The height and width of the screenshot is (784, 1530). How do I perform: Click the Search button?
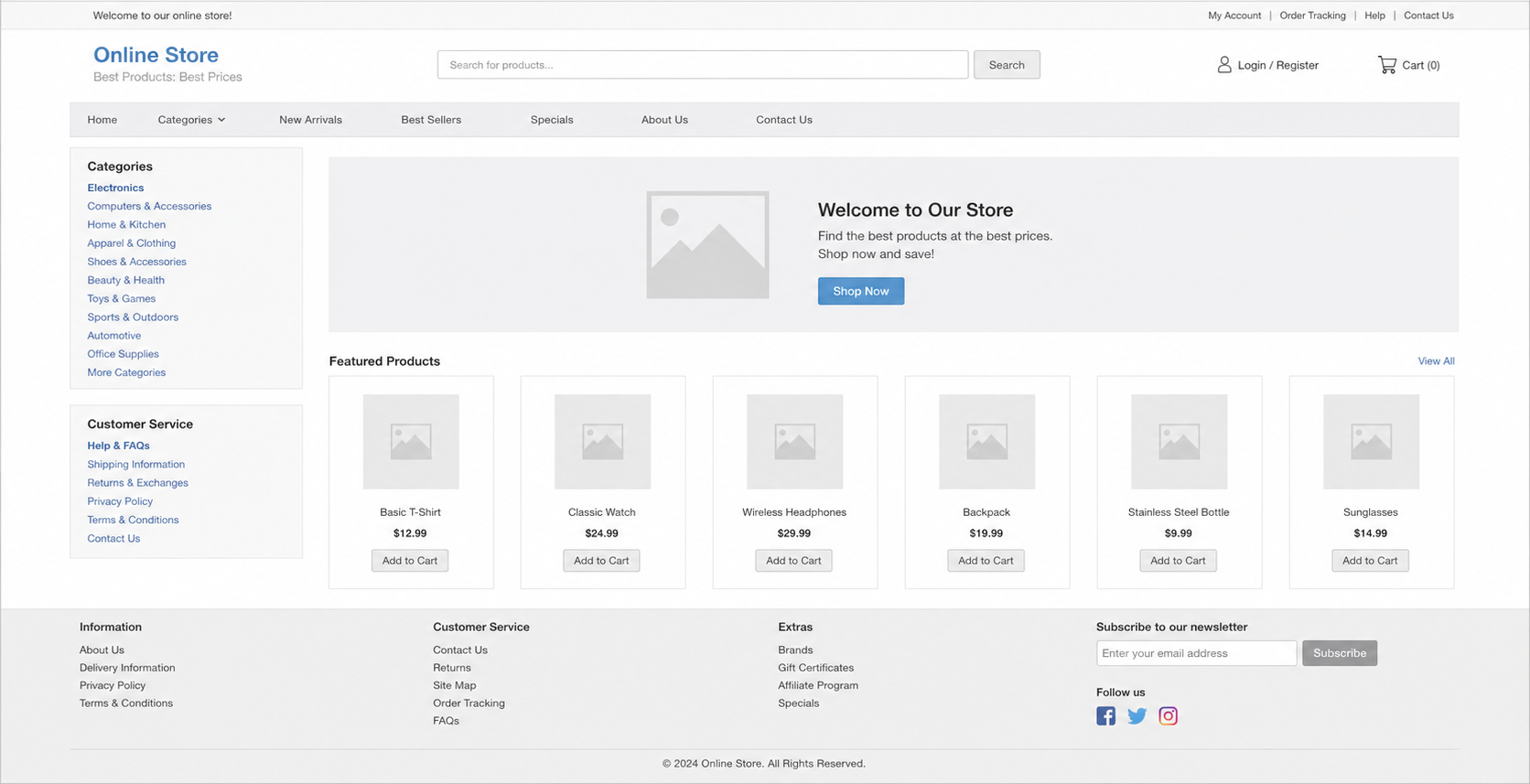1007,65
